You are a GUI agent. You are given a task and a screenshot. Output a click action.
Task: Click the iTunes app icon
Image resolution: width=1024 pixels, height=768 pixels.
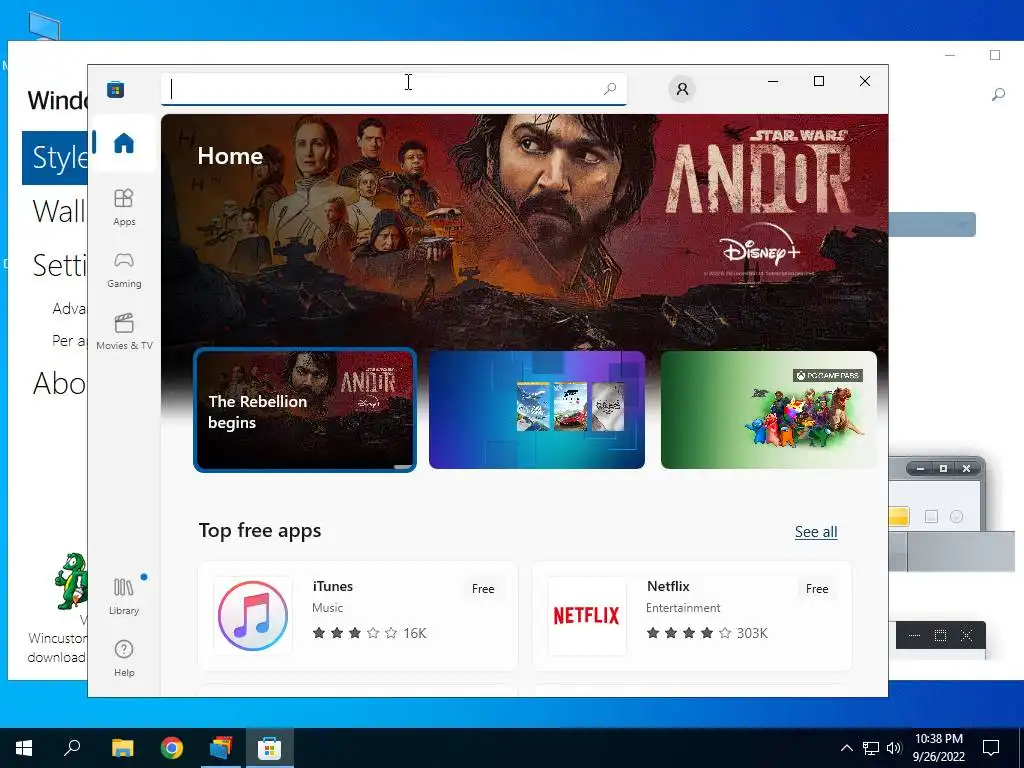coord(253,616)
